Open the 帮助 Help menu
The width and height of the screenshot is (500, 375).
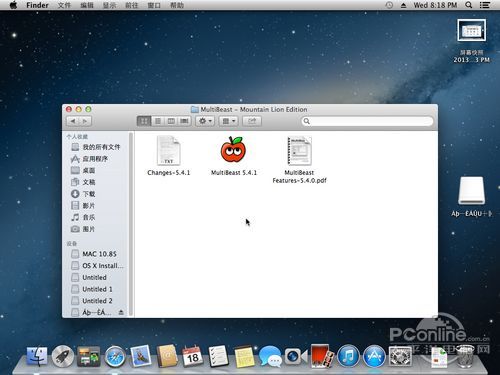pyautogui.click(x=177, y=5)
